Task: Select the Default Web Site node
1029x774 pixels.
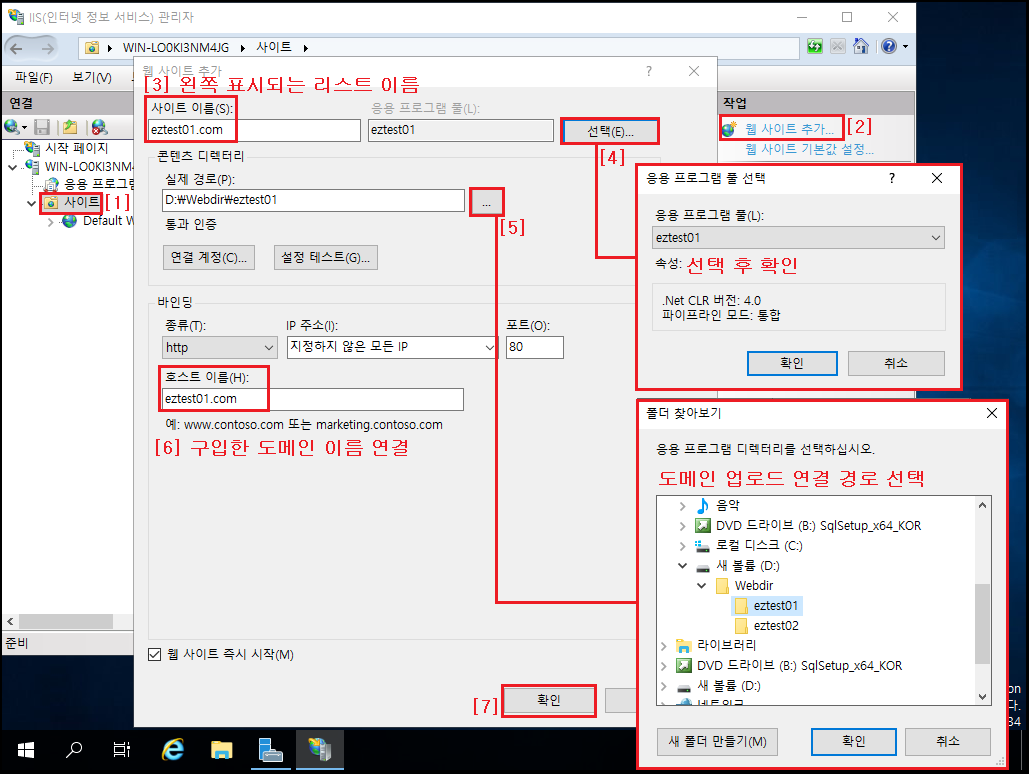Action: coord(108,221)
